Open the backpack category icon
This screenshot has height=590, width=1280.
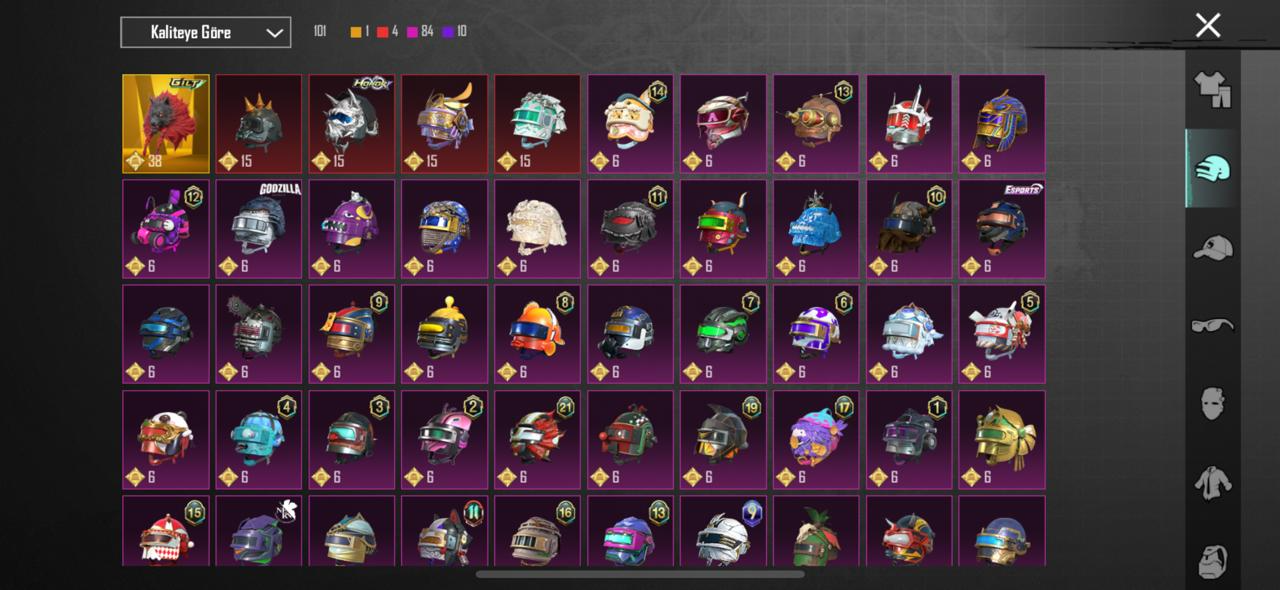(1212, 562)
